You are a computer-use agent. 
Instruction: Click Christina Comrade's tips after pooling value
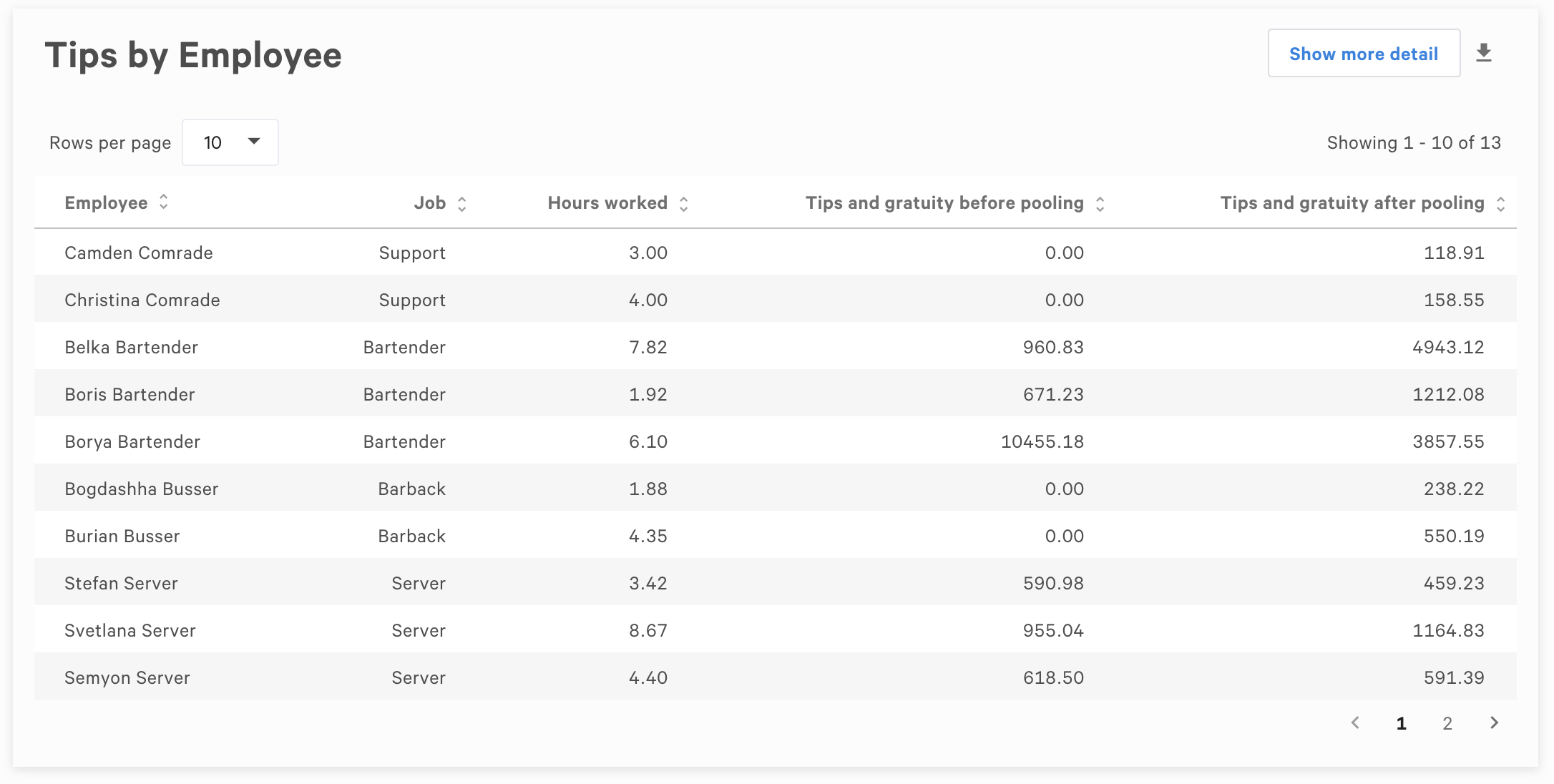coord(1453,300)
